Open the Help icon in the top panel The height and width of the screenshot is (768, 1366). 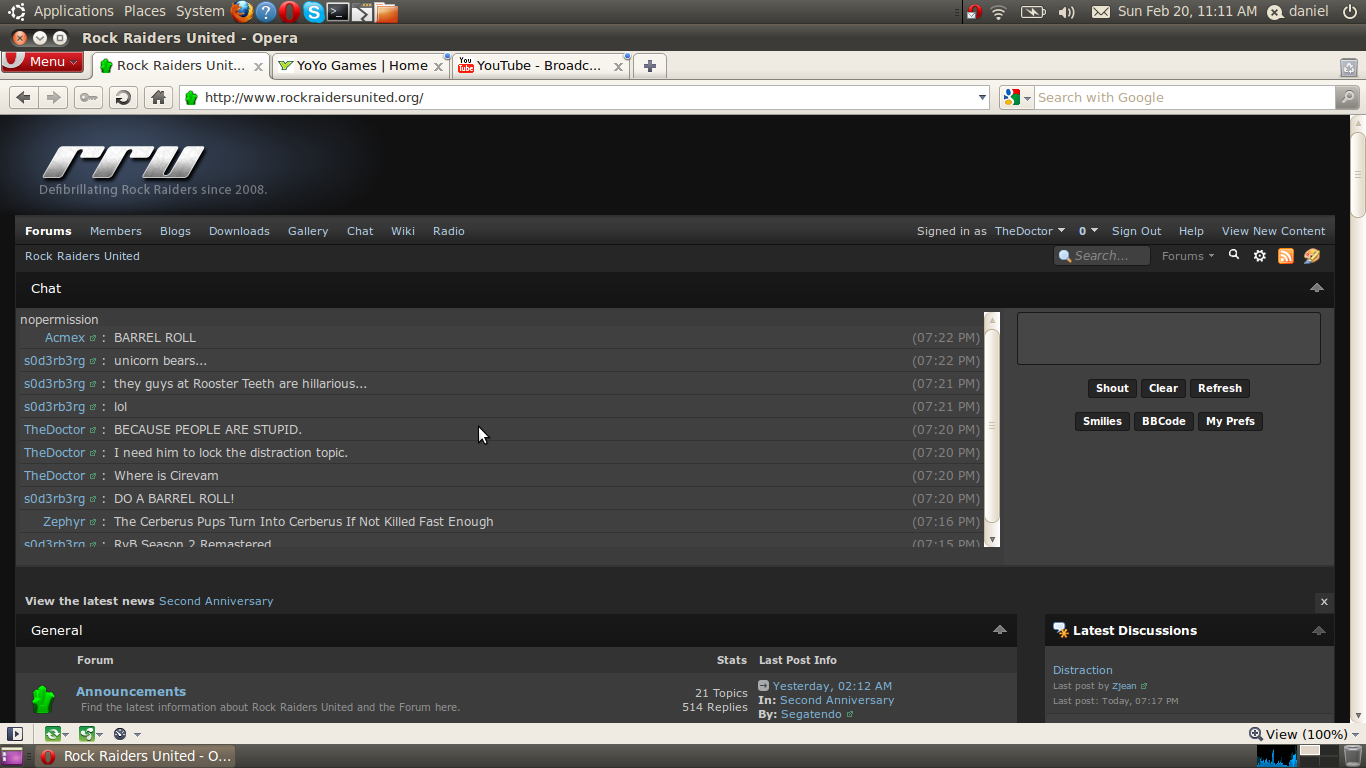click(x=265, y=12)
